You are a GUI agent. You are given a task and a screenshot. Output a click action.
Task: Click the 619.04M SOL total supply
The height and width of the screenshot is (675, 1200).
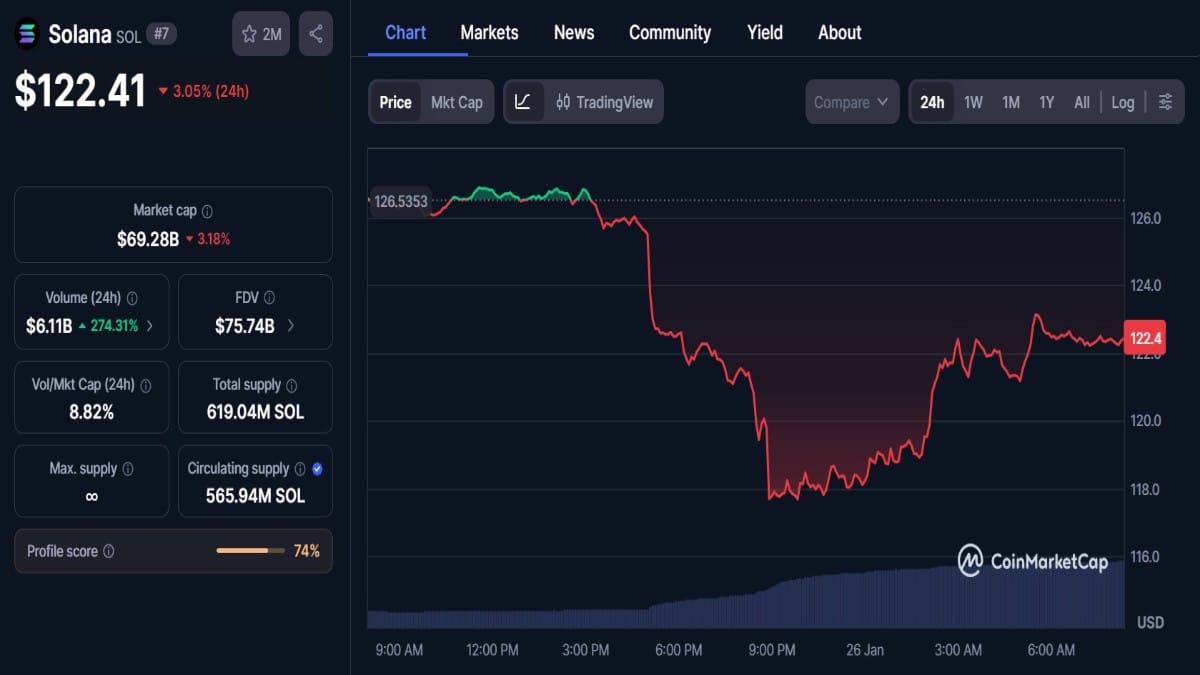[255, 412]
